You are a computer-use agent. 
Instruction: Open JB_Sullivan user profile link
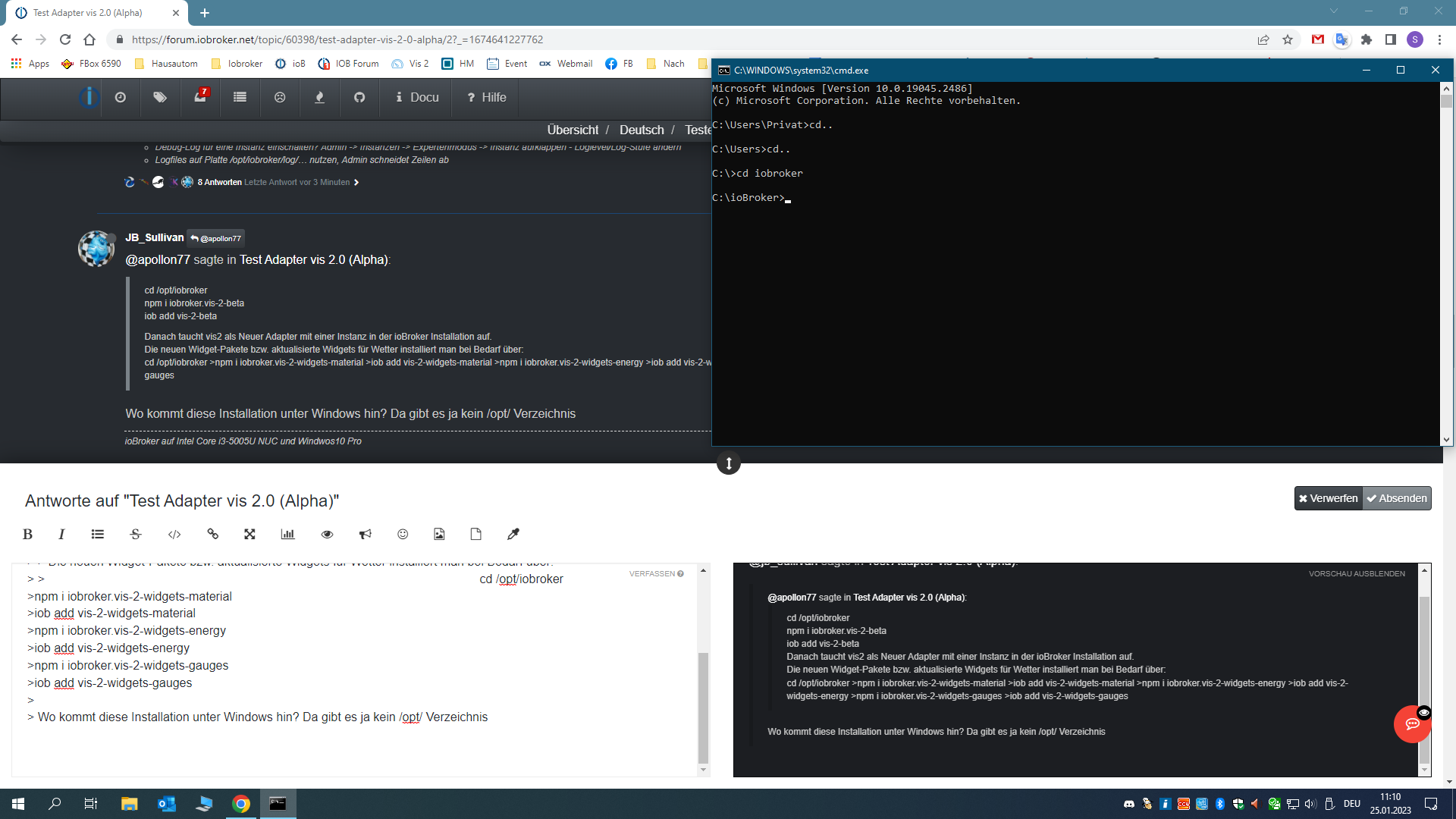tap(155, 237)
